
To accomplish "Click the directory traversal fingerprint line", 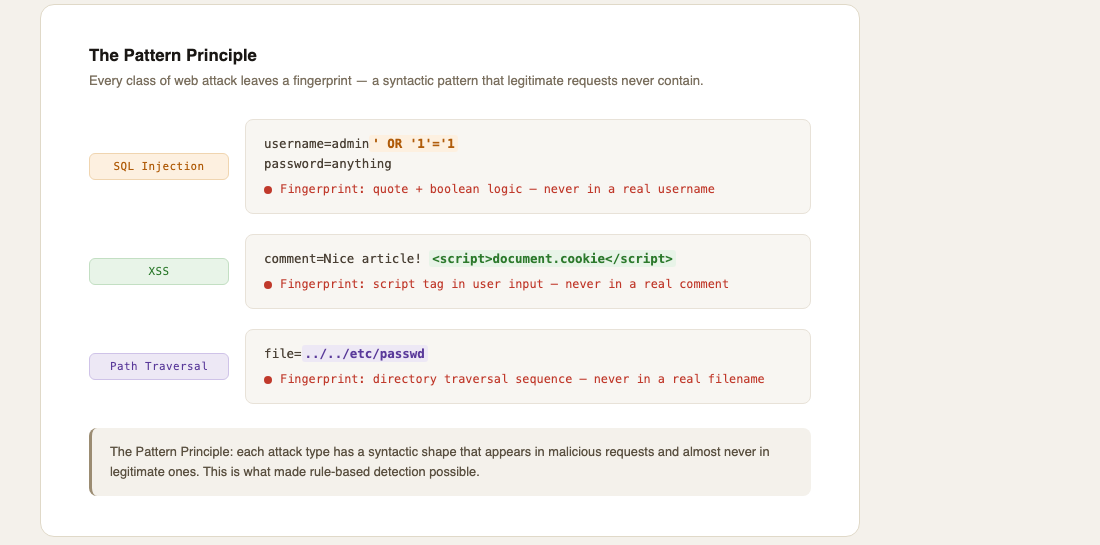I will pyautogui.click(x=522, y=379).
